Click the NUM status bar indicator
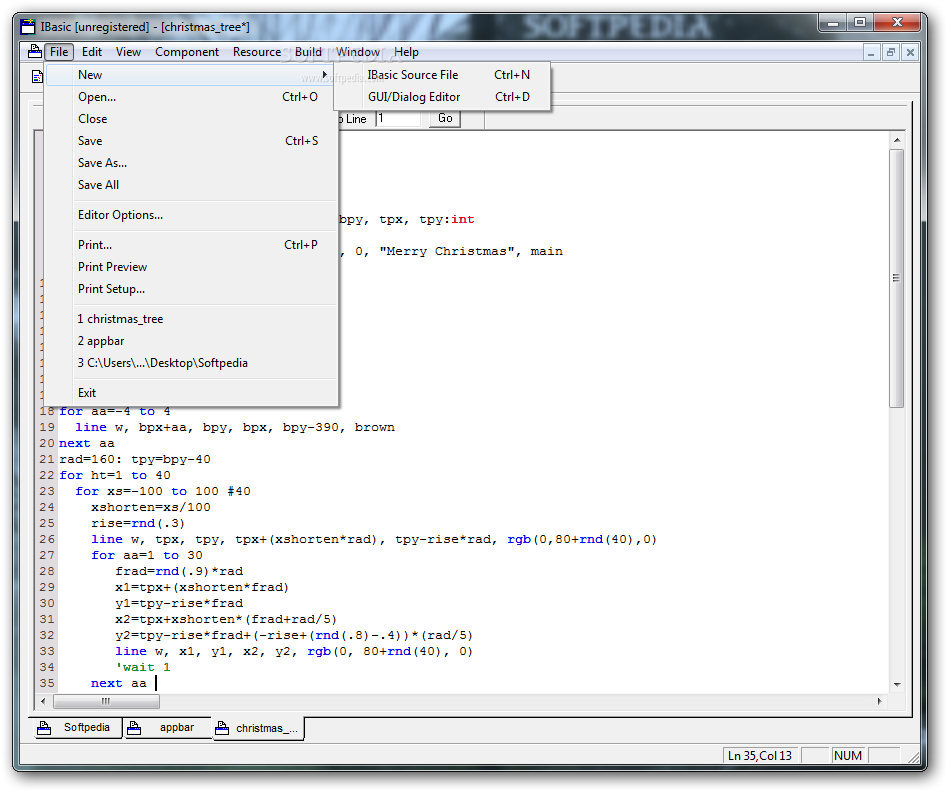The image size is (948, 792). (x=848, y=756)
